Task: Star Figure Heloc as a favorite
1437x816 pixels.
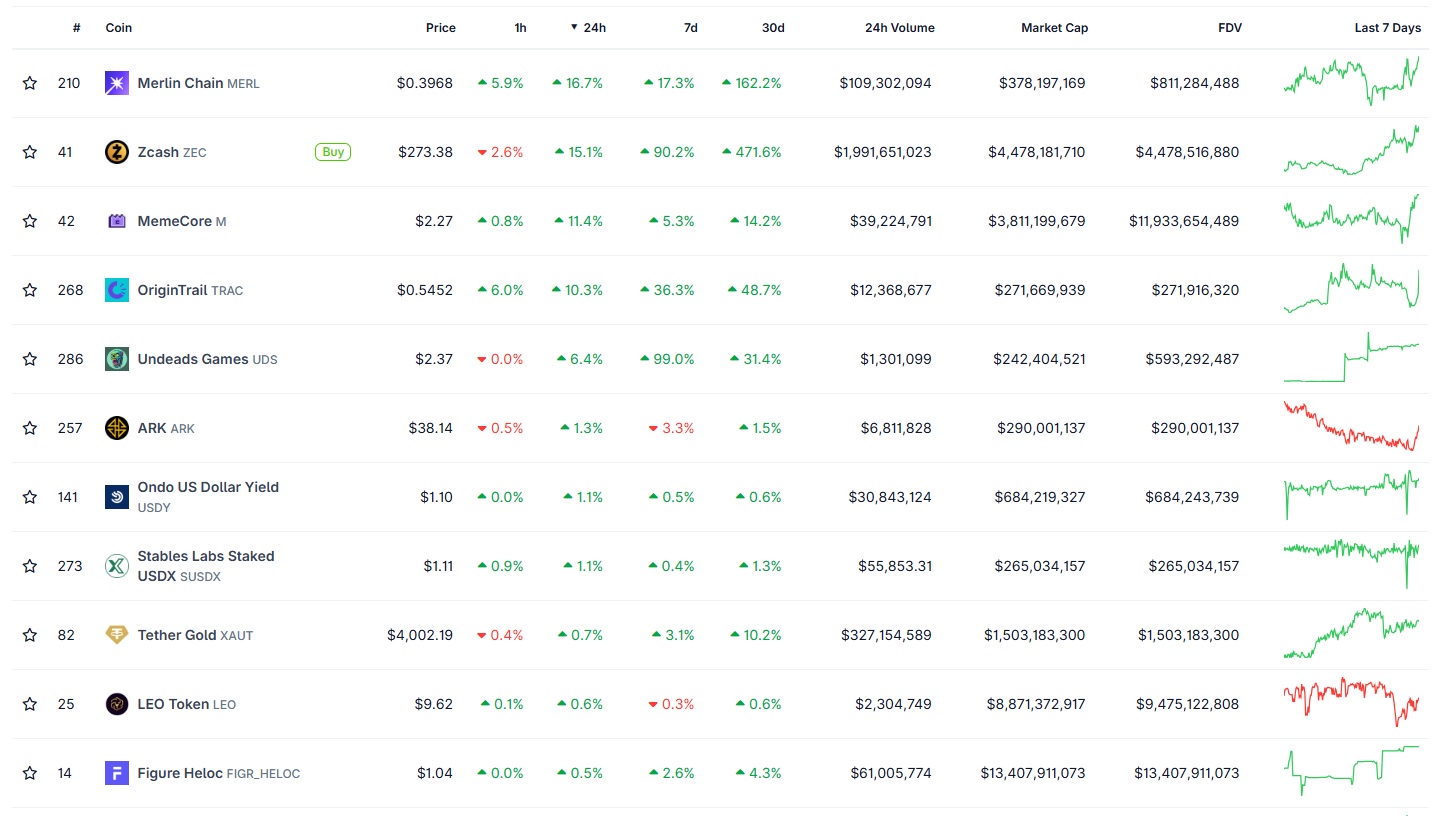Action: [30, 773]
